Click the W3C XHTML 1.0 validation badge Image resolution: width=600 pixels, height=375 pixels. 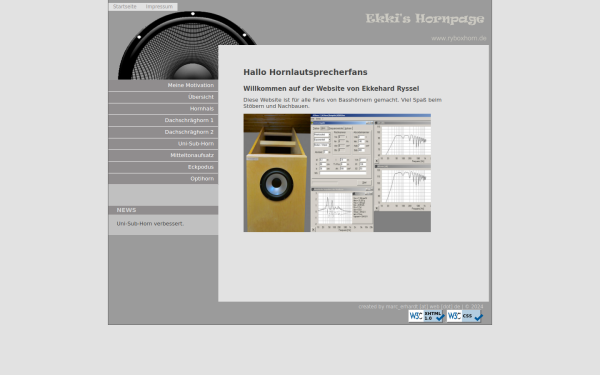426,316
